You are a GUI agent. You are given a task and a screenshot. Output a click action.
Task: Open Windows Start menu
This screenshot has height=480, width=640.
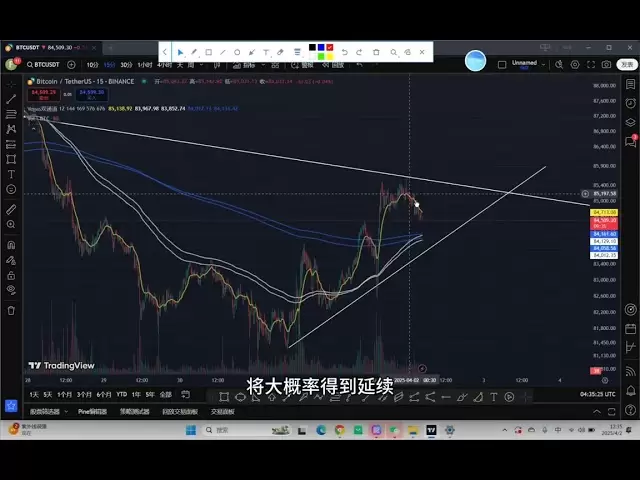(191, 430)
